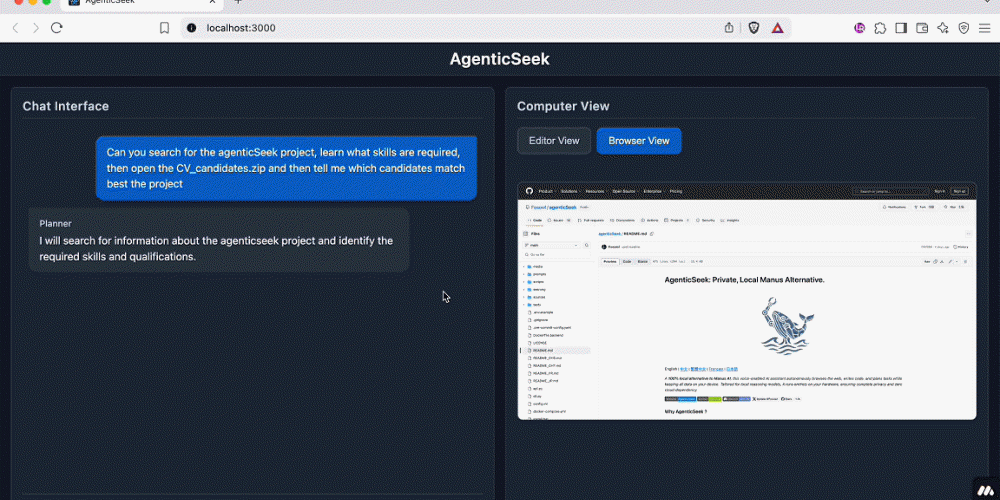
Task: Close the AgenticSeek browser tab
Action: point(212,2)
